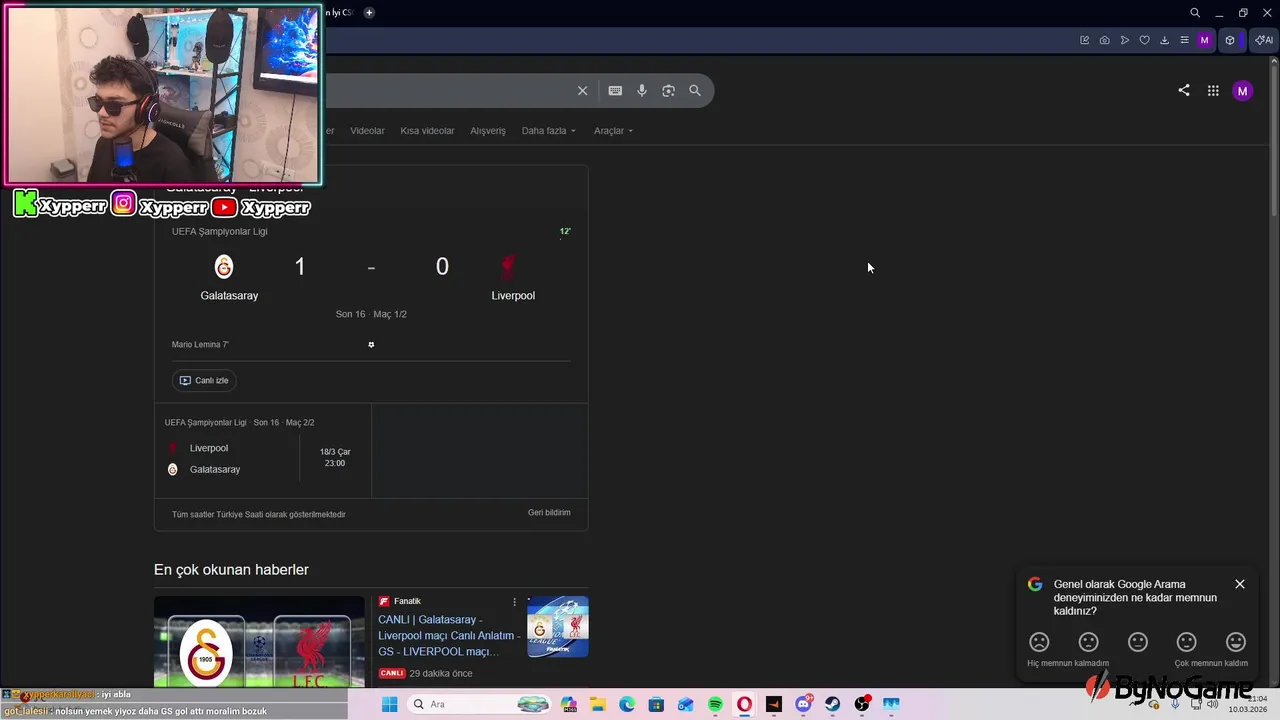Switch to the Kısa videolar tab
Screen dimensions: 1280x720
click(427, 131)
